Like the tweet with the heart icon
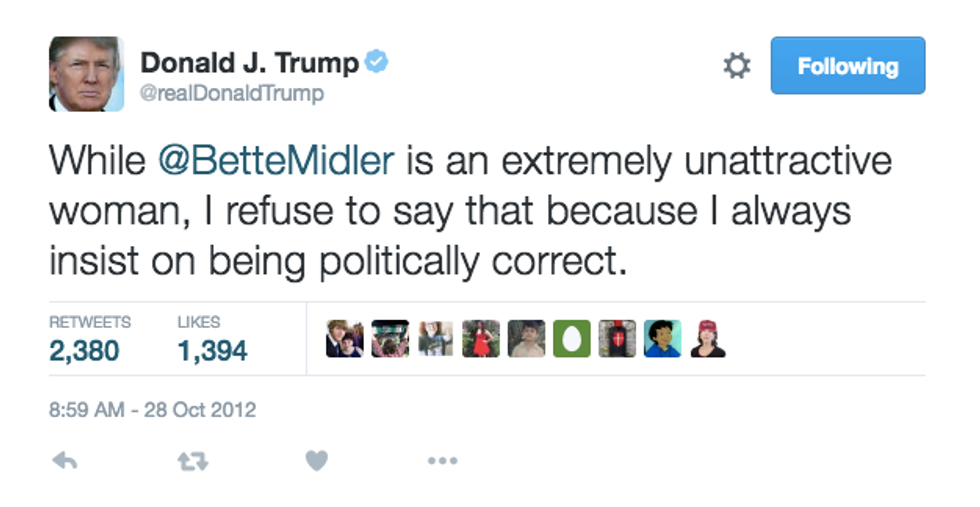Viewport: 980px width, 507px height. tap(316, 461)
